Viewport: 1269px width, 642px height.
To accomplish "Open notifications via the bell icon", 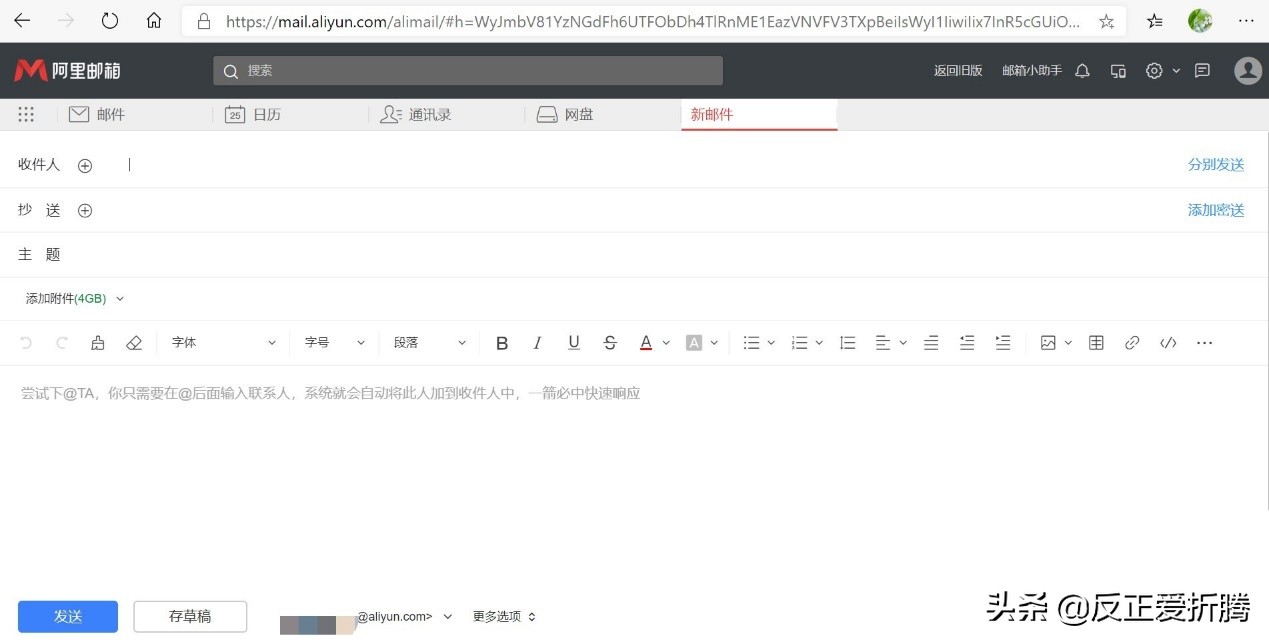I will [x=1082, y=70].
